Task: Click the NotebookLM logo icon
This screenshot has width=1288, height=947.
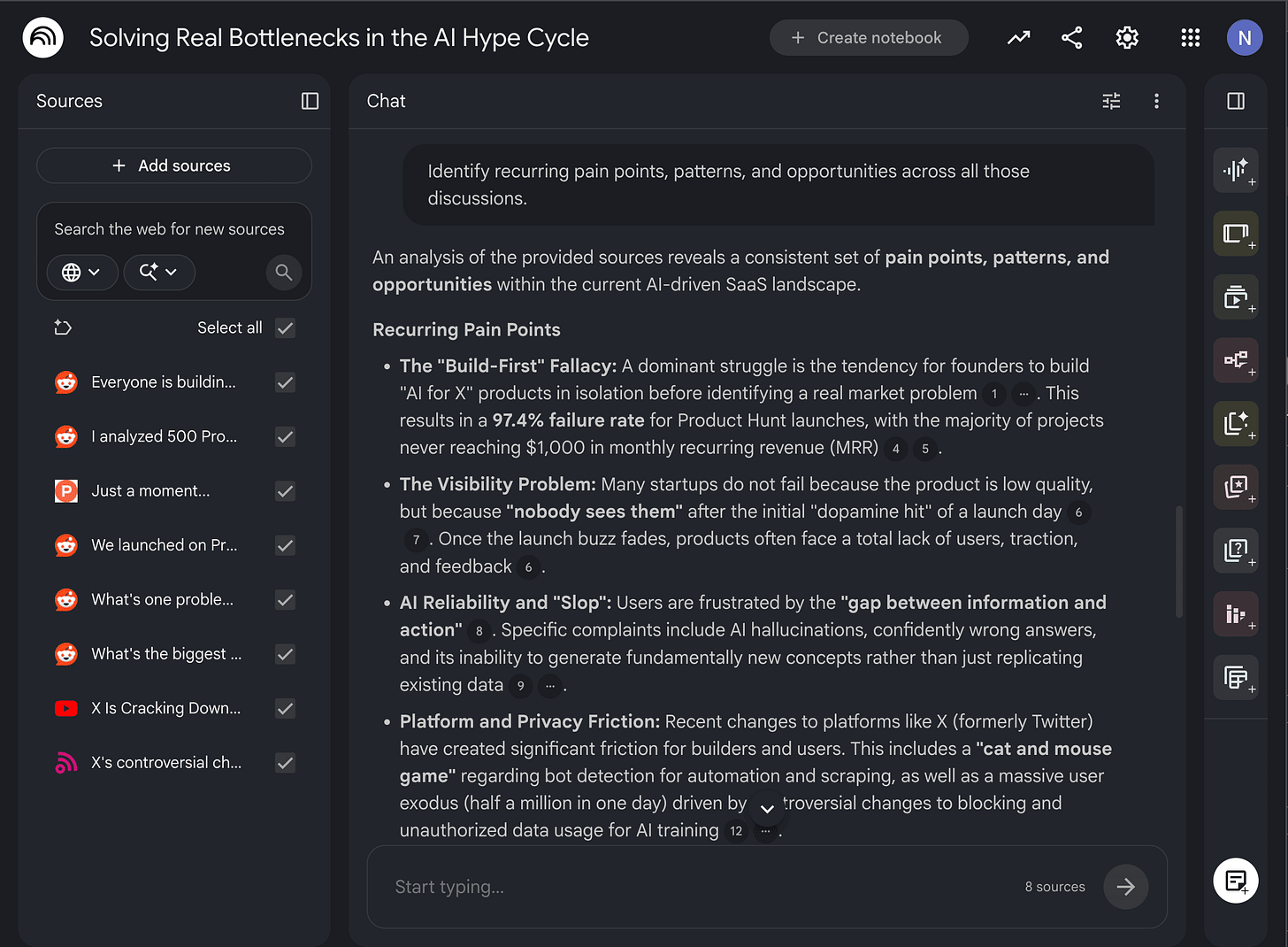Action: [42, 37]
